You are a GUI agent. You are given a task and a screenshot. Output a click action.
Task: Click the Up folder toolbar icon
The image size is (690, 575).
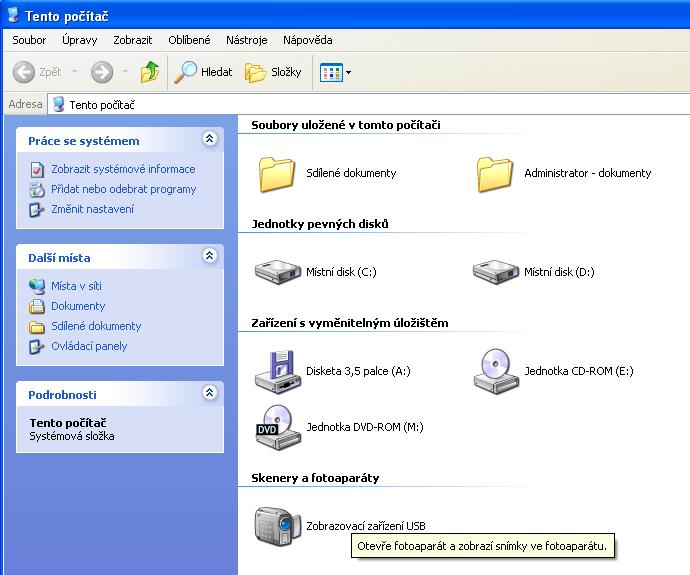coord(150,72)
